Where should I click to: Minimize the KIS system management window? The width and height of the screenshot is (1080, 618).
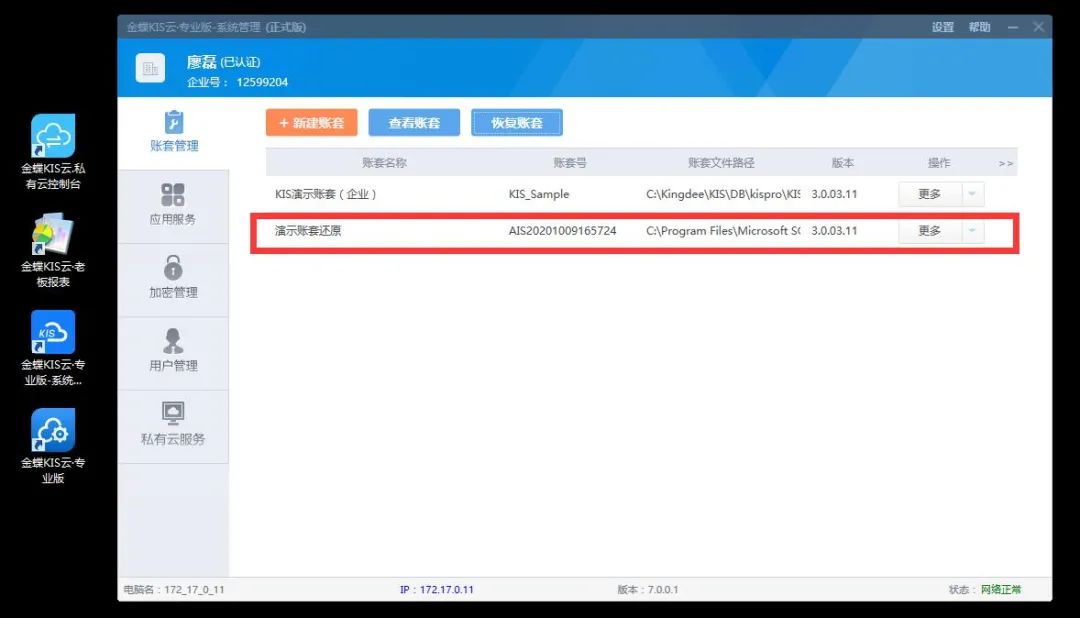1012,27
